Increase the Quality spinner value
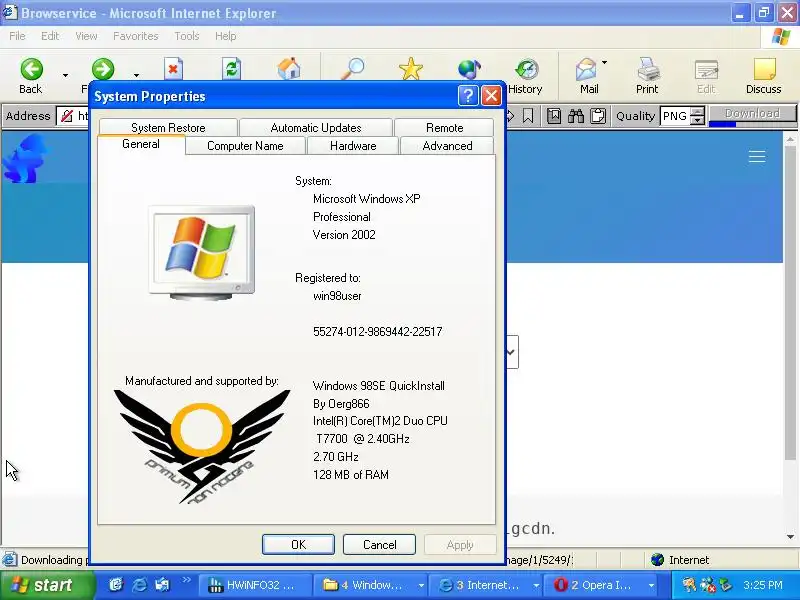This screenshot has height=600, width=800. point(697,111)
